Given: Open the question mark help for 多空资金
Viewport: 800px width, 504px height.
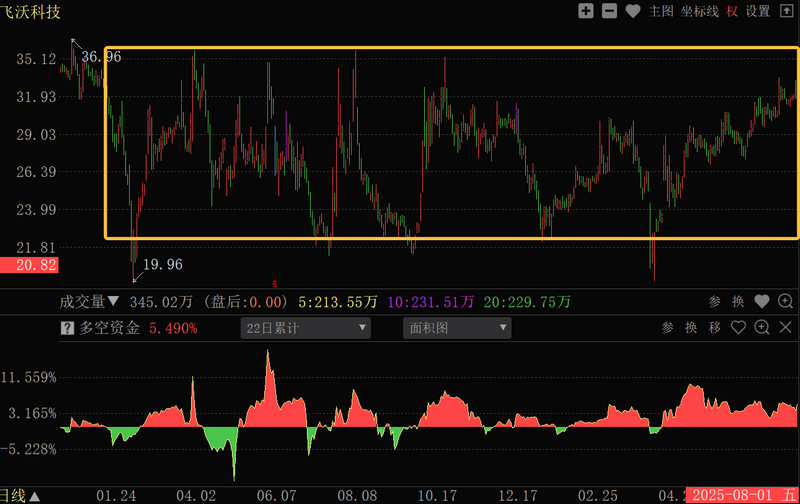Looking at the screenshot, I should [x=67, y=327].
